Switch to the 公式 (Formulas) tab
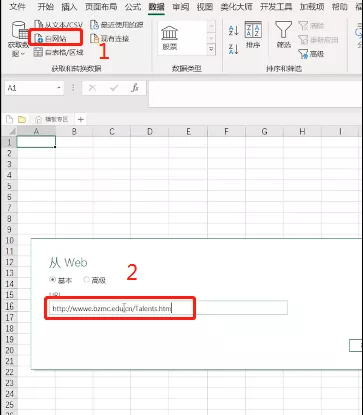The height and width of the screenshot is (415, 363). pos(133,6)
